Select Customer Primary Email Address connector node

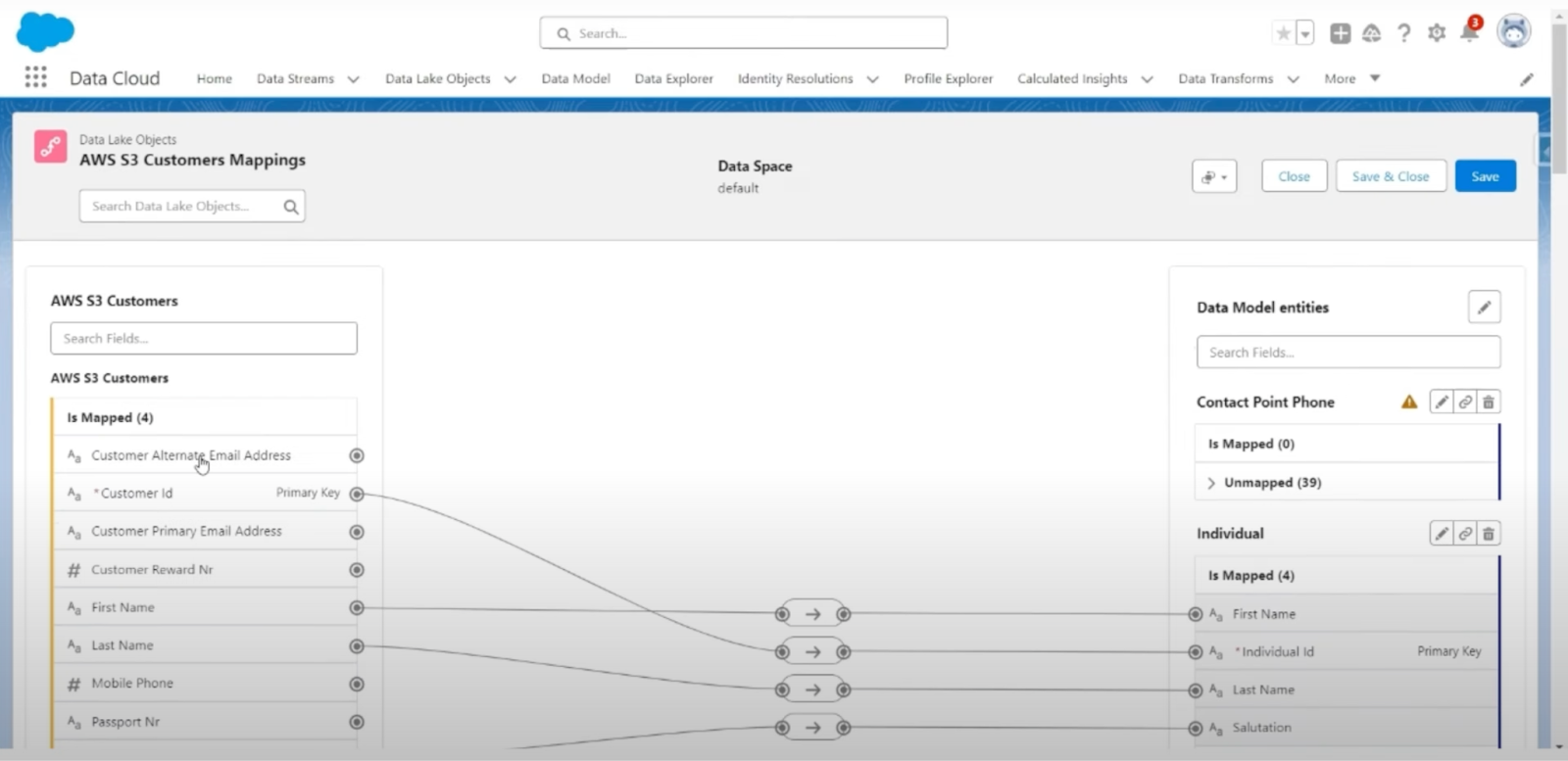click(x=357, y=532)
